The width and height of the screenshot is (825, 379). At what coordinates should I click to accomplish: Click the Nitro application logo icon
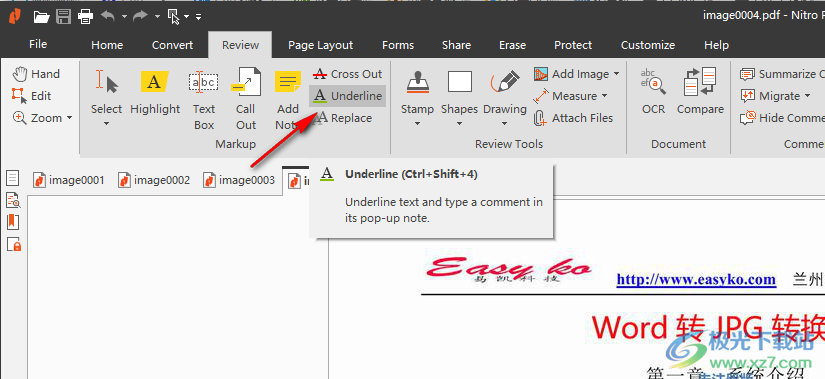coord(15,16)
